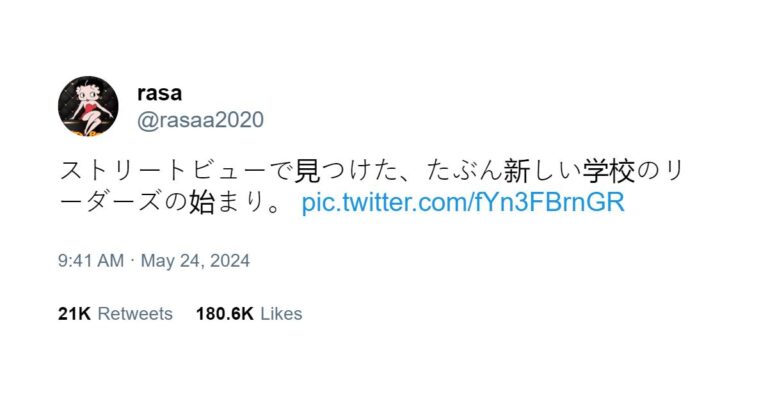Click the 。 ending the tweet sentence
This screenshot has height=401, width=768.
point(275,207)
